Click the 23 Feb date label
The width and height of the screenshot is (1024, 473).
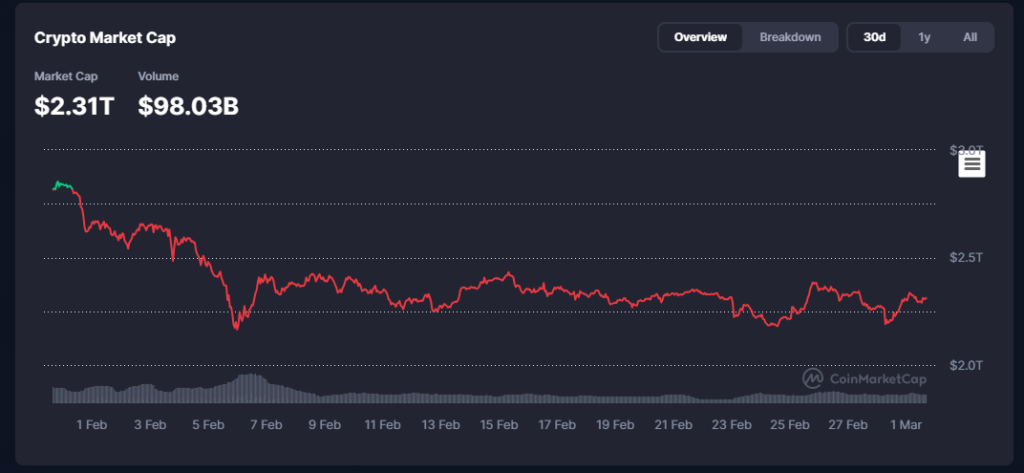click(x=732, y=425)
